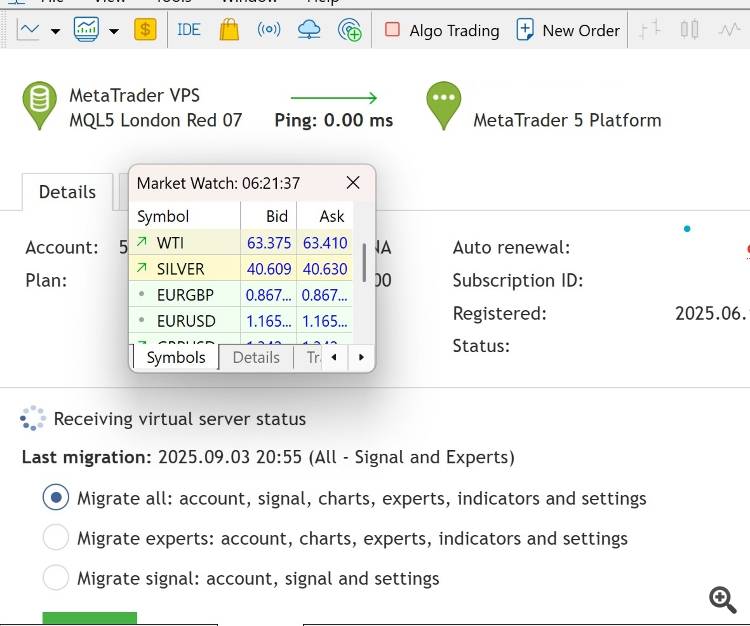Select Migrate all radio option
The height and width of the screenshot is (626, 750).
tap(55, 497)
